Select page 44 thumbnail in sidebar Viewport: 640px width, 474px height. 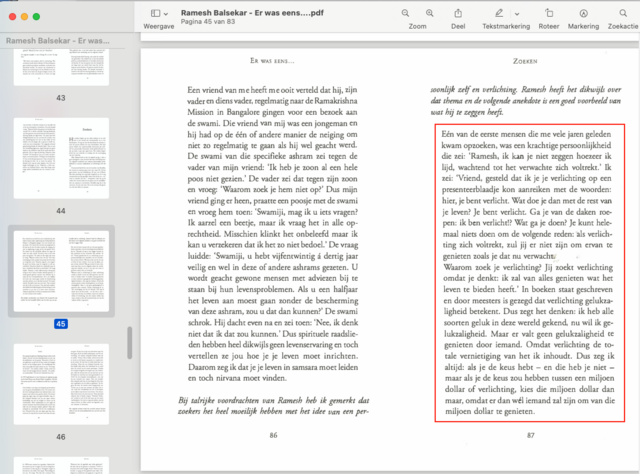pyautogui.click(x=61, y=158)
